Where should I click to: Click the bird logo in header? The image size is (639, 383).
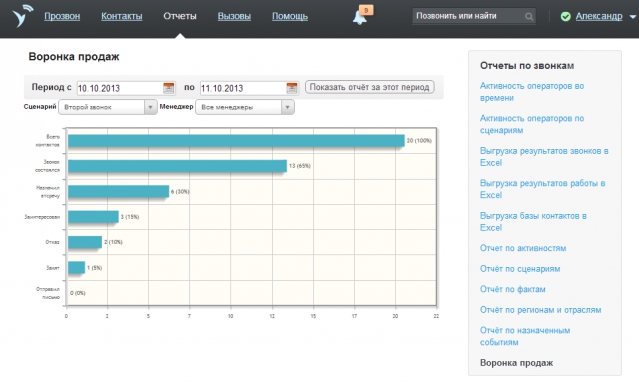tap(22, 15)
